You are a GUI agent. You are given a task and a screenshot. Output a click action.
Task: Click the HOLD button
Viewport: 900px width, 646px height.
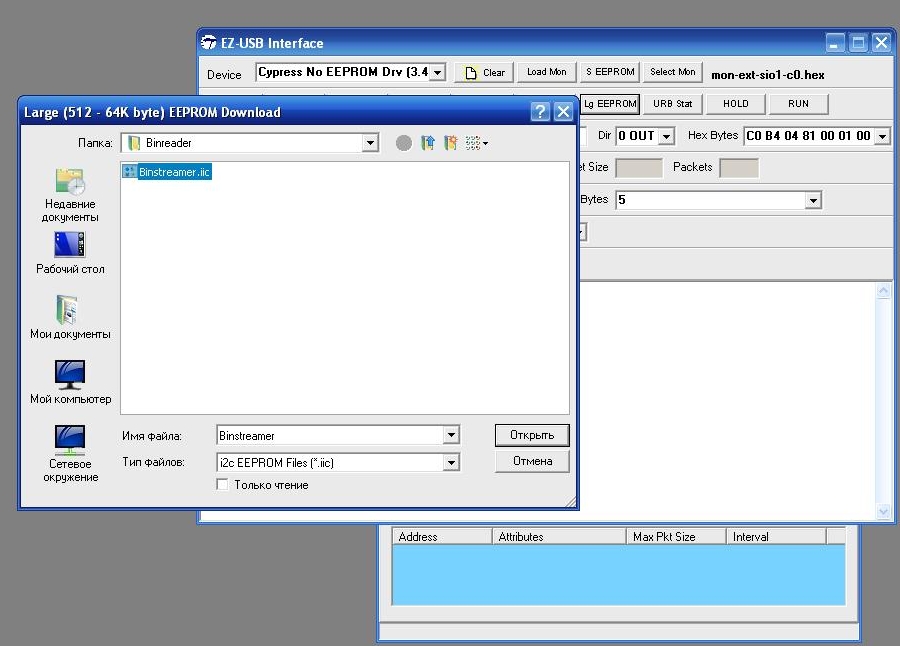coord(735,104)
